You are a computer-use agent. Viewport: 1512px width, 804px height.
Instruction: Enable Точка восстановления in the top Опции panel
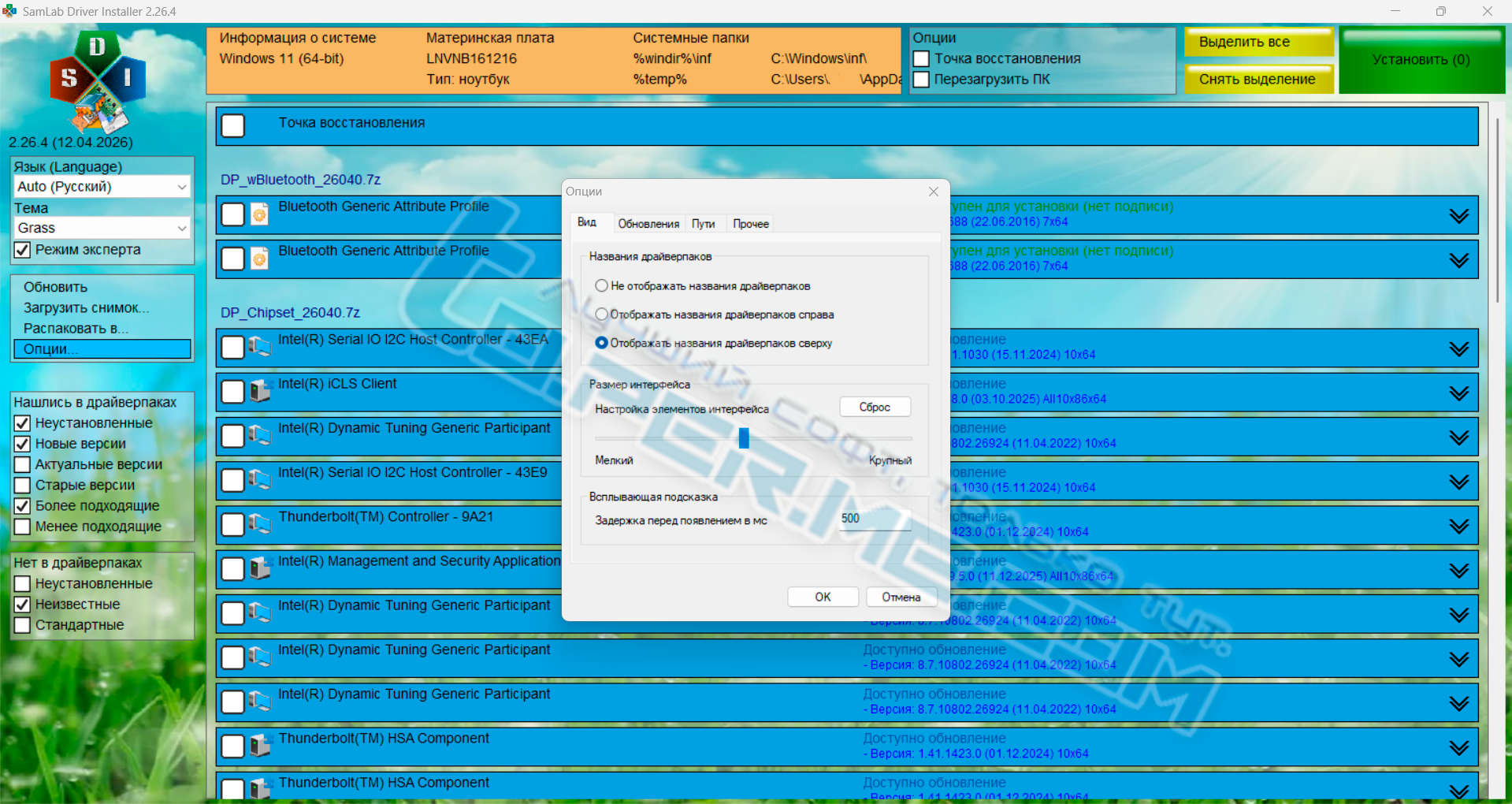point(921,59)
